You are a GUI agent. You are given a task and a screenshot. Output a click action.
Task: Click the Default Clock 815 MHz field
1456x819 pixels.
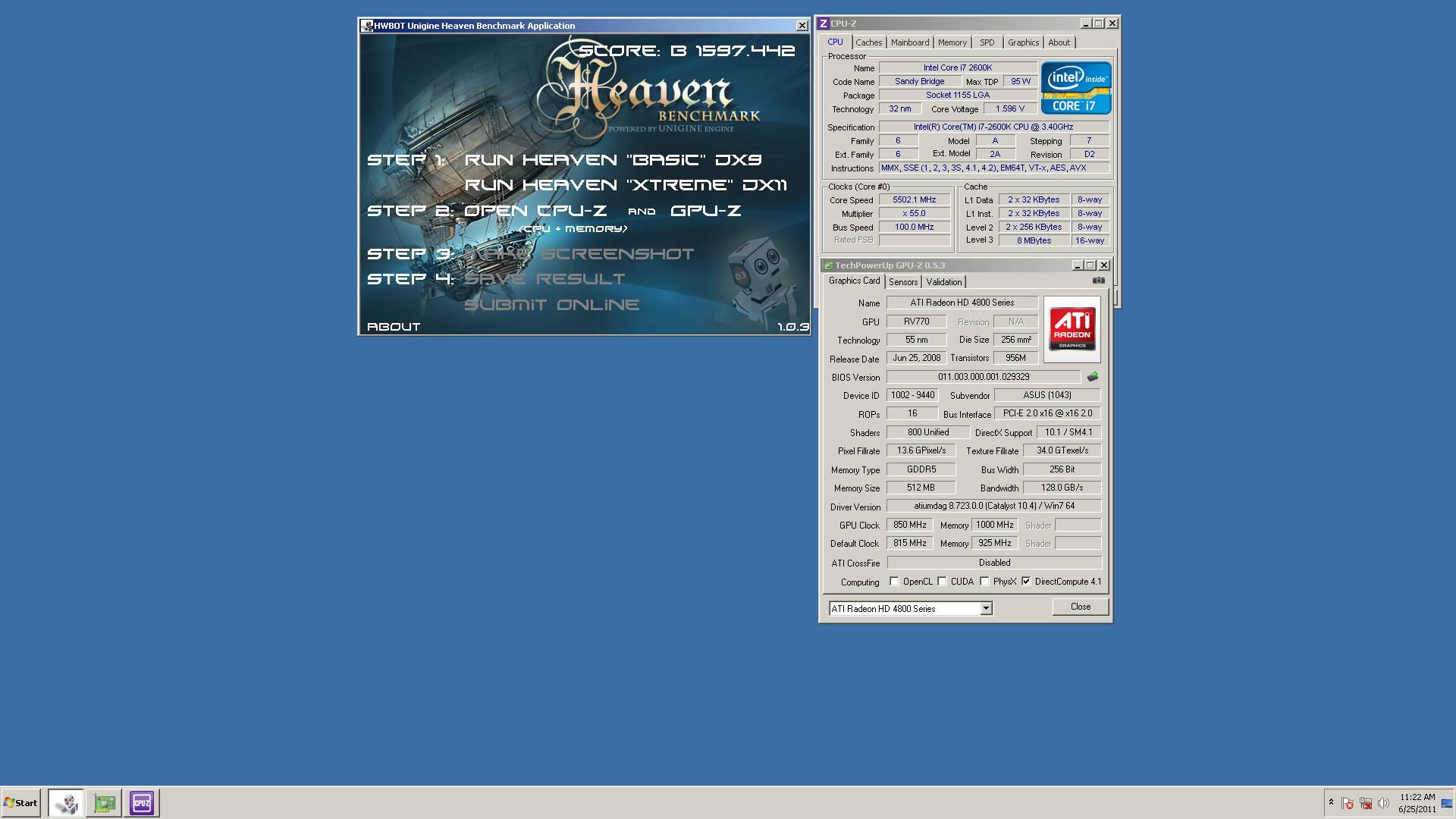click(x=909, y=543)
